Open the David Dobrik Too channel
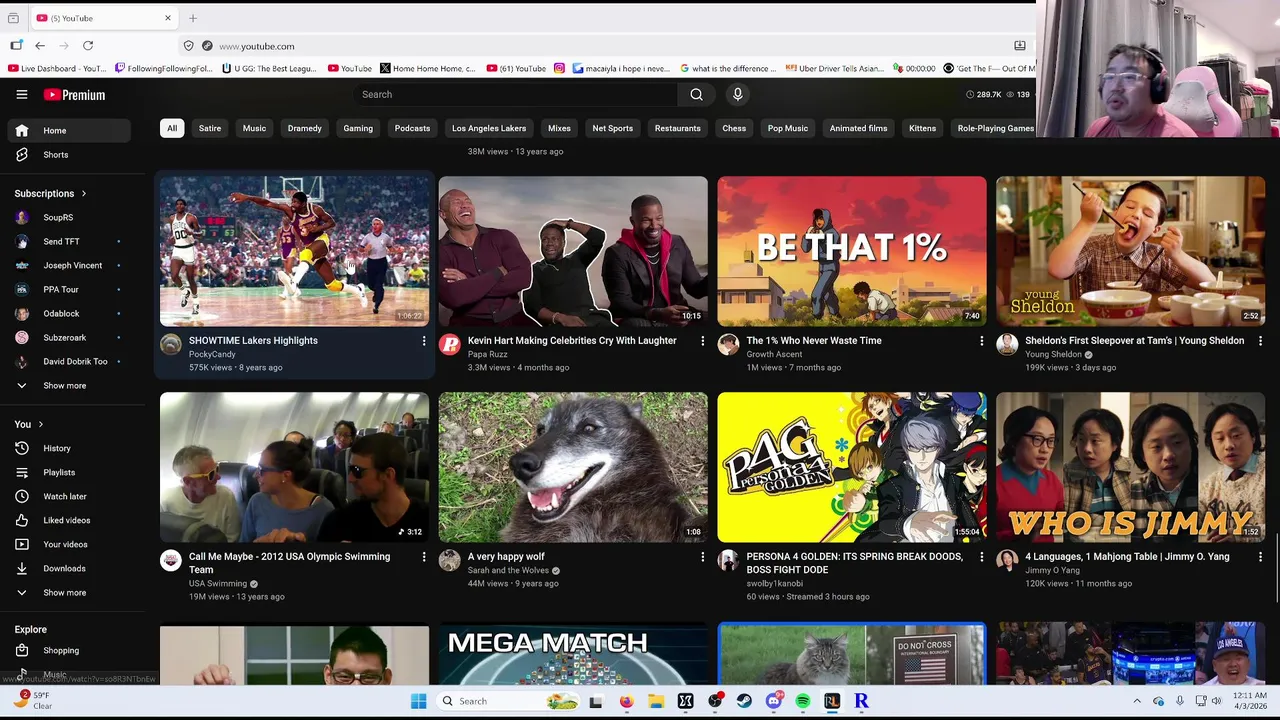Screen dimensions: 1280x720 point(69,361)
